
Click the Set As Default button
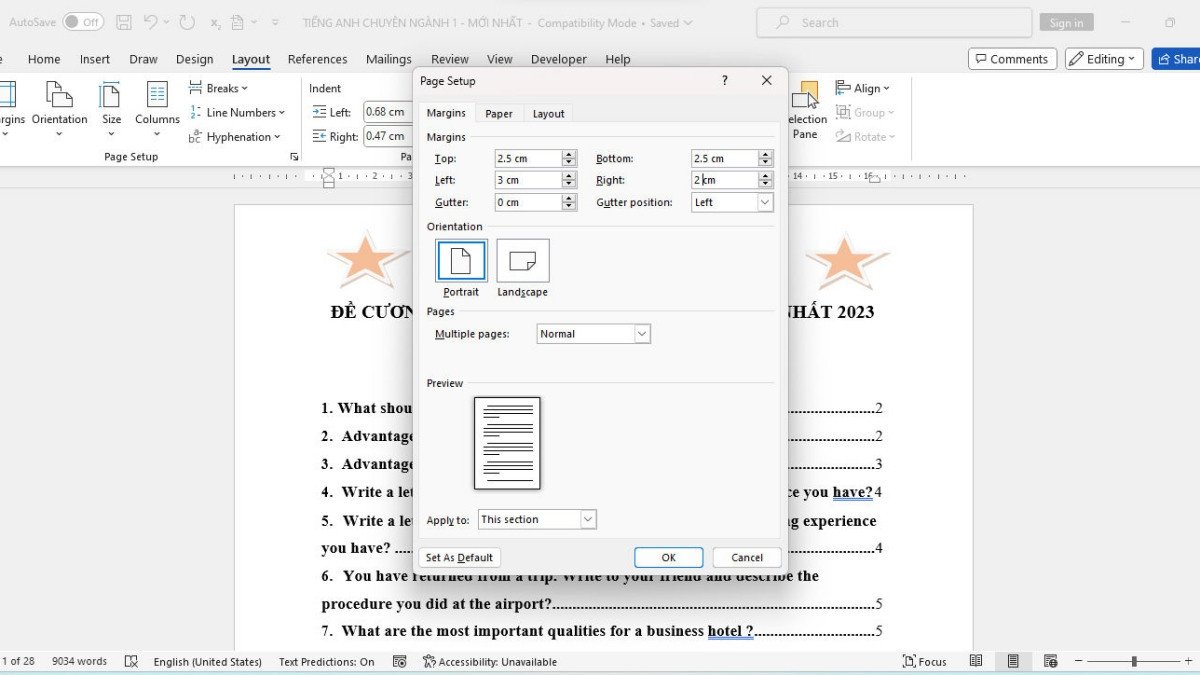coord(459,557)
